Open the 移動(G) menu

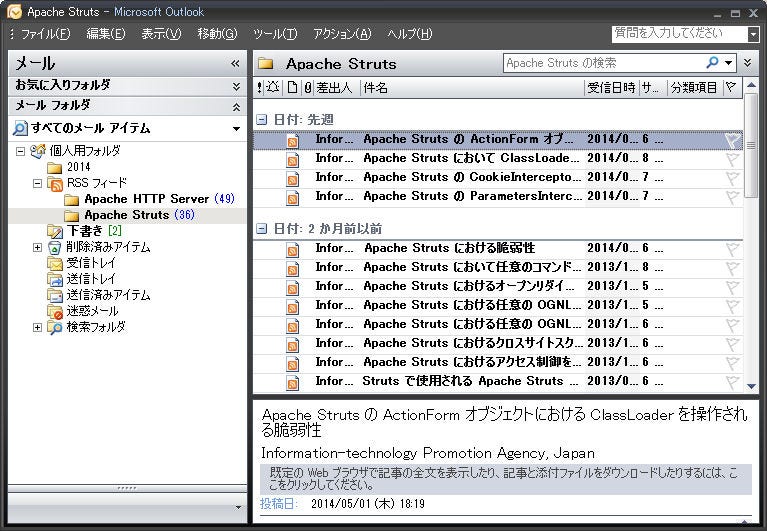point(217,34)
